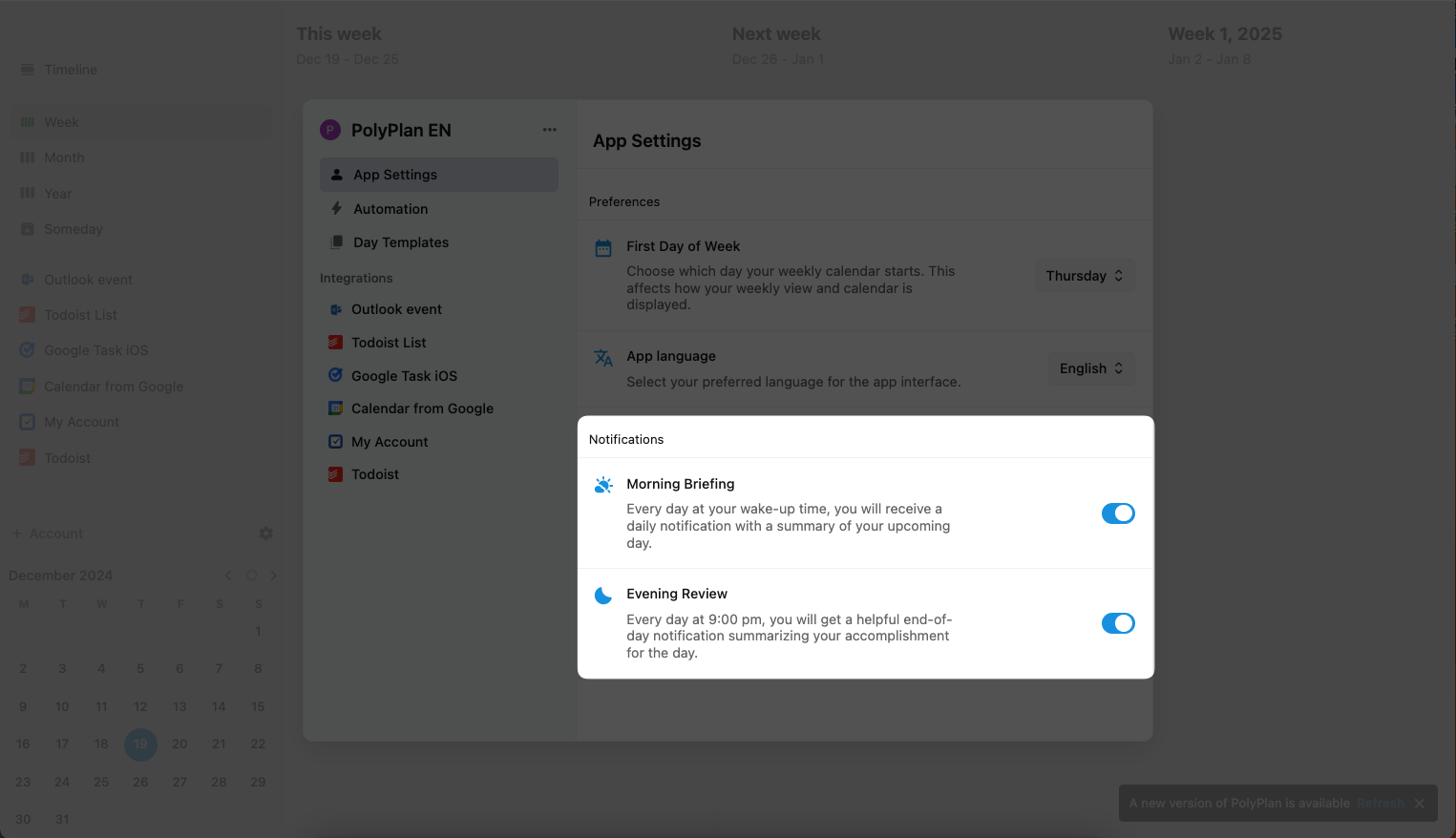Dismiss the new version notification
This screenshot has width=1456, height=838.
pyautogui.click(x=1420, y=804)
